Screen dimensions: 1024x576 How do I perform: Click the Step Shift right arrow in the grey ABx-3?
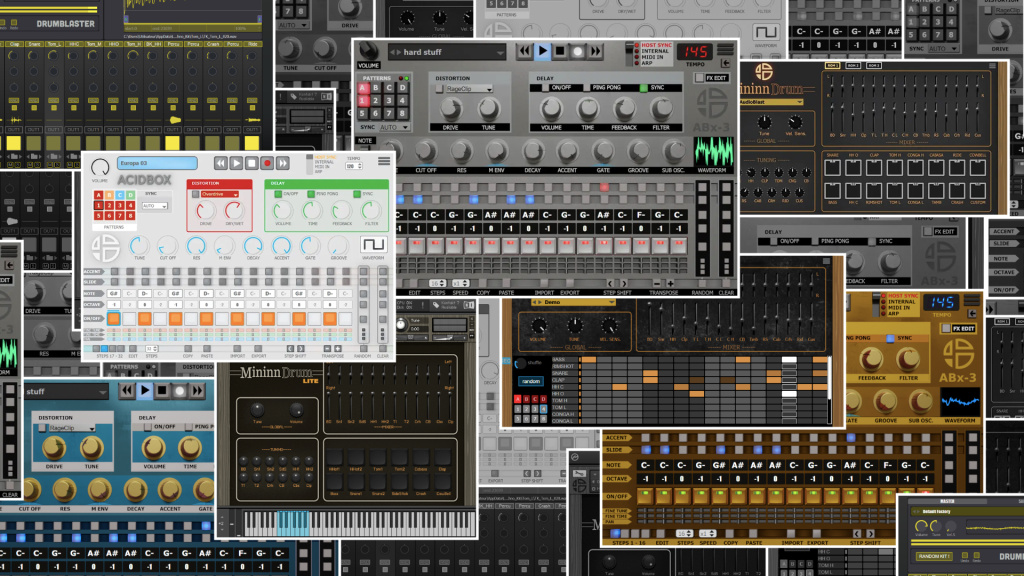(x=624, y=283)
